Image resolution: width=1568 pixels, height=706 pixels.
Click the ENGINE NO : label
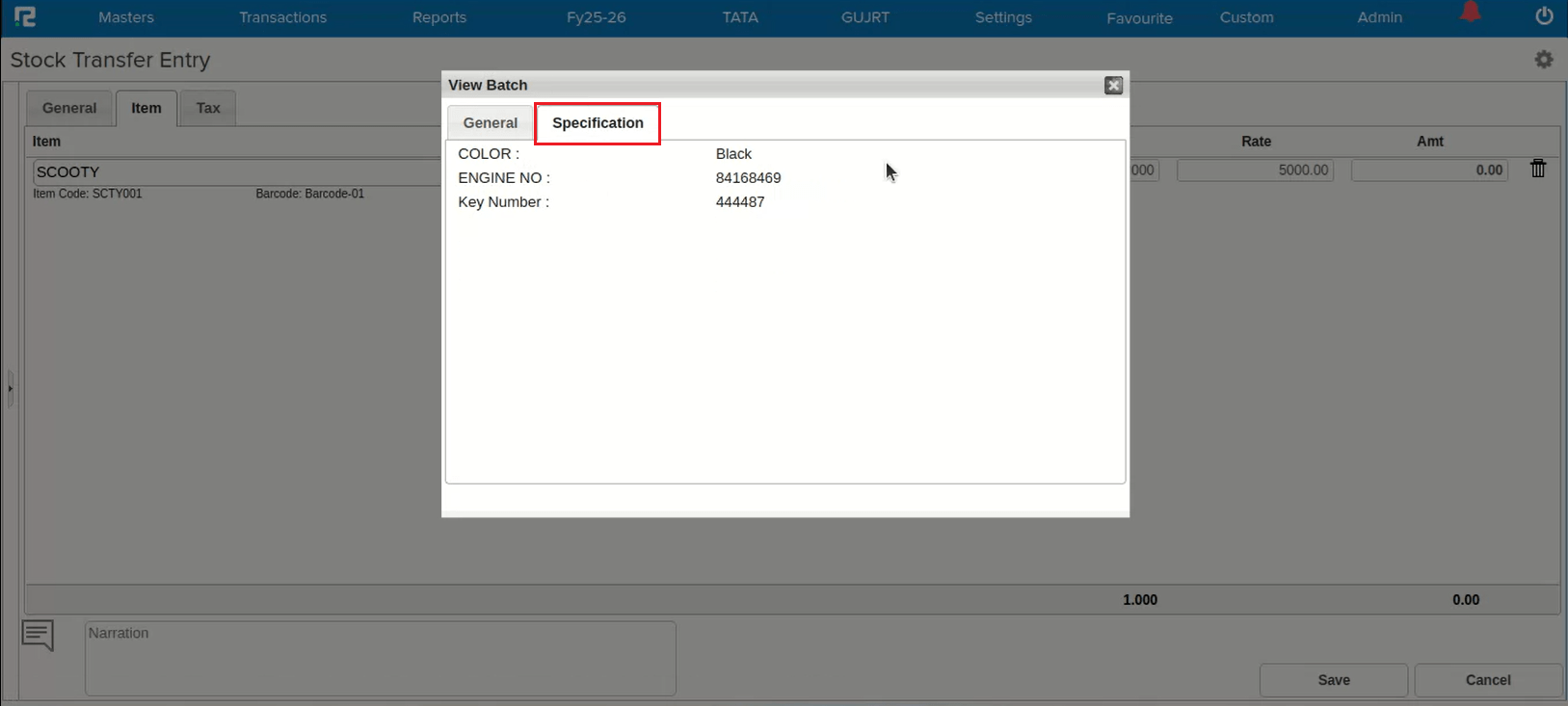click(504, 178)
